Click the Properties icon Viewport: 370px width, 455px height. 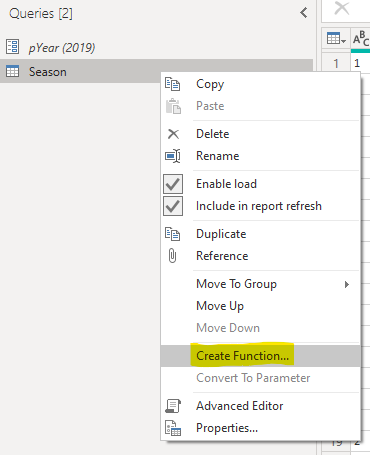coord(173,428)
